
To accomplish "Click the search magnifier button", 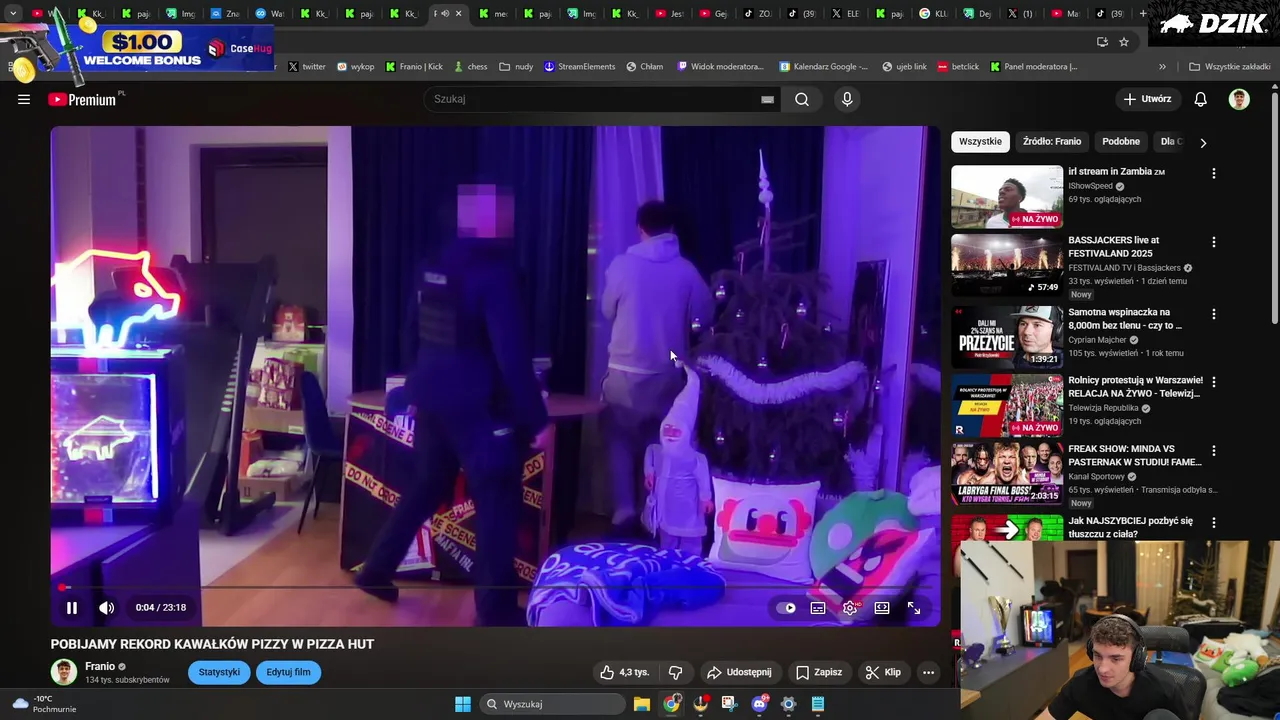I will (802, 99).
